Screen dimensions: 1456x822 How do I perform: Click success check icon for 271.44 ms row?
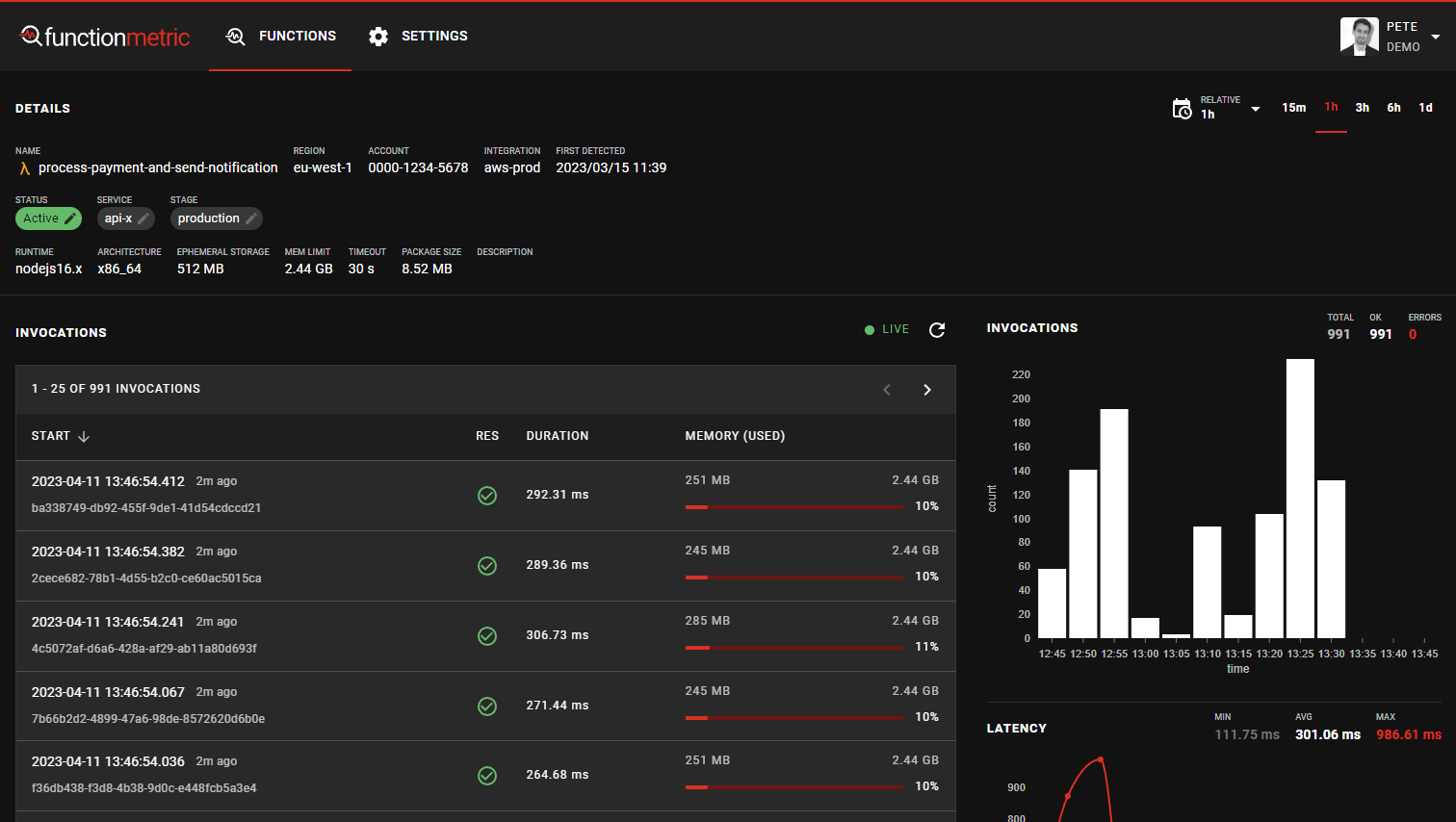(487, 706)
